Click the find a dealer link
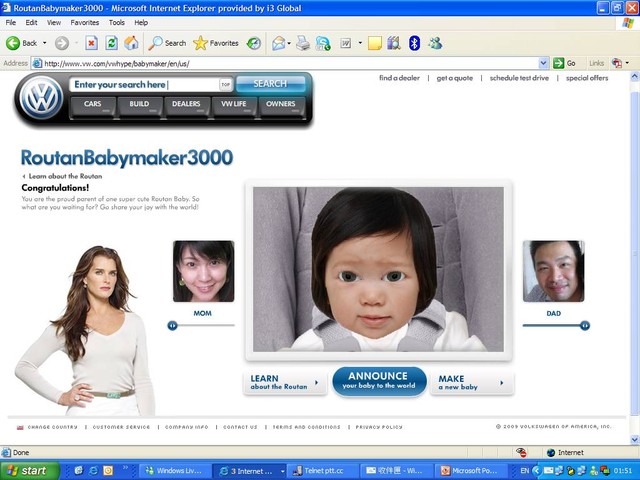This screenshot has width=640, height=480. tap(399, 78)
